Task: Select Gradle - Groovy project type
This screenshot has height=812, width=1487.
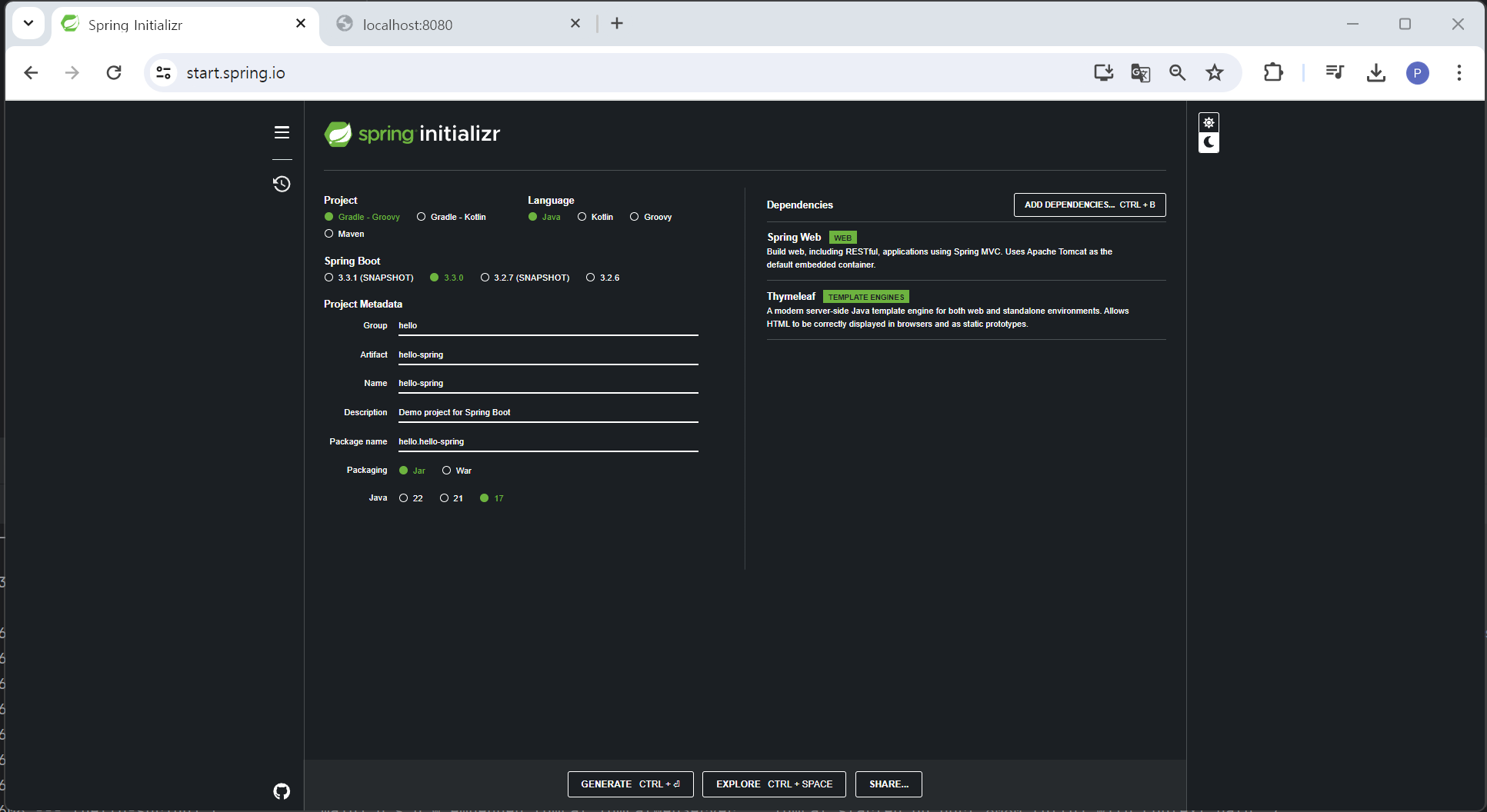Action: pos(362,217)
